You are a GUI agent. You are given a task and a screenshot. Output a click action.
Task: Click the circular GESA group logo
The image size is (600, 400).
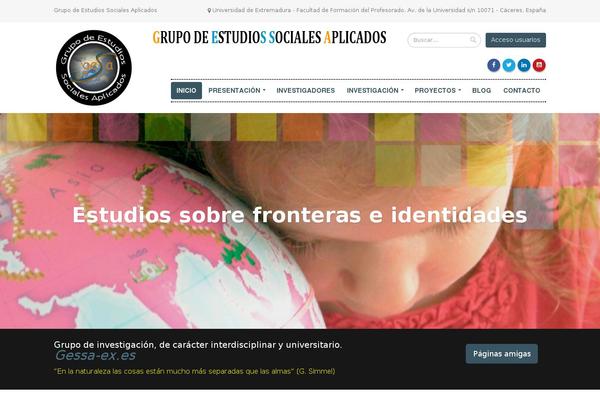click(94, 68)
